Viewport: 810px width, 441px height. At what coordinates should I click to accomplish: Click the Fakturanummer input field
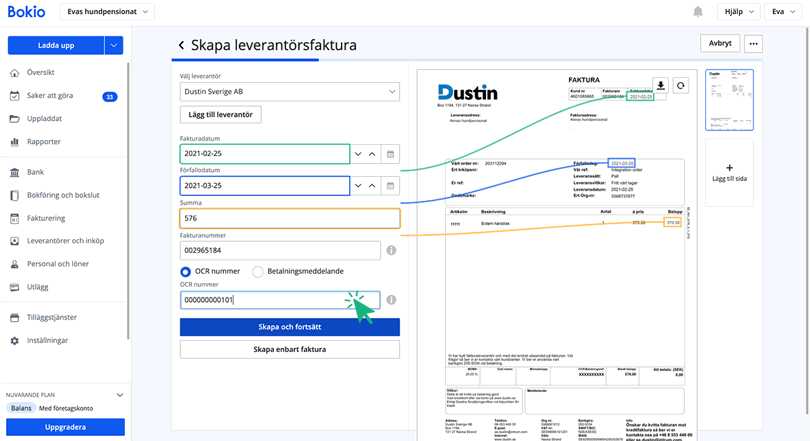point(281,250)
